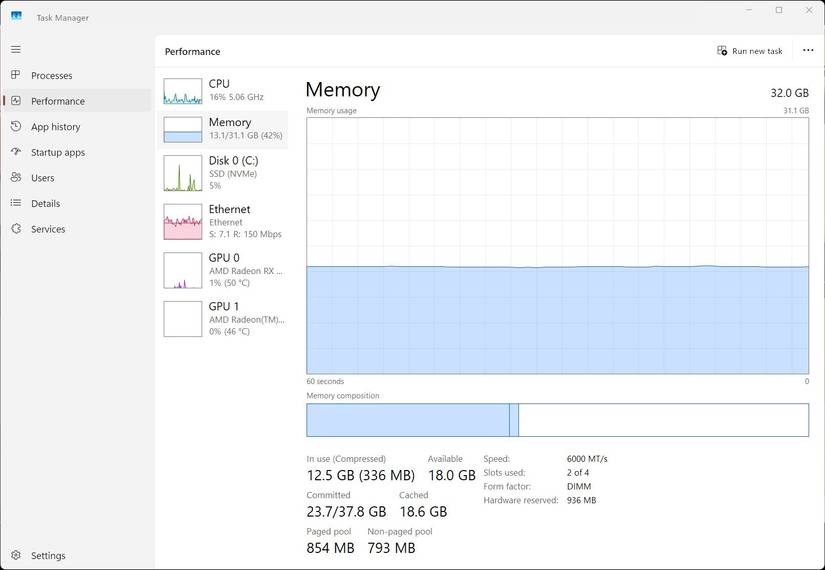Click the Users people icon
Viewport: 825px width, 570px height.
tap(16, 177)
